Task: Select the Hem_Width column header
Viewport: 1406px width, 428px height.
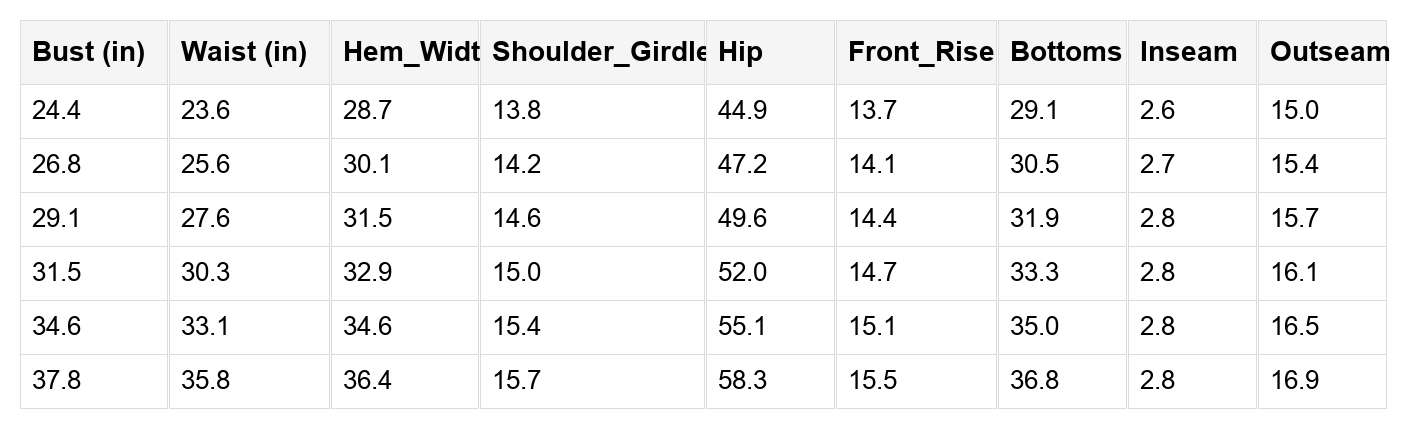Action: pos(405,52)
